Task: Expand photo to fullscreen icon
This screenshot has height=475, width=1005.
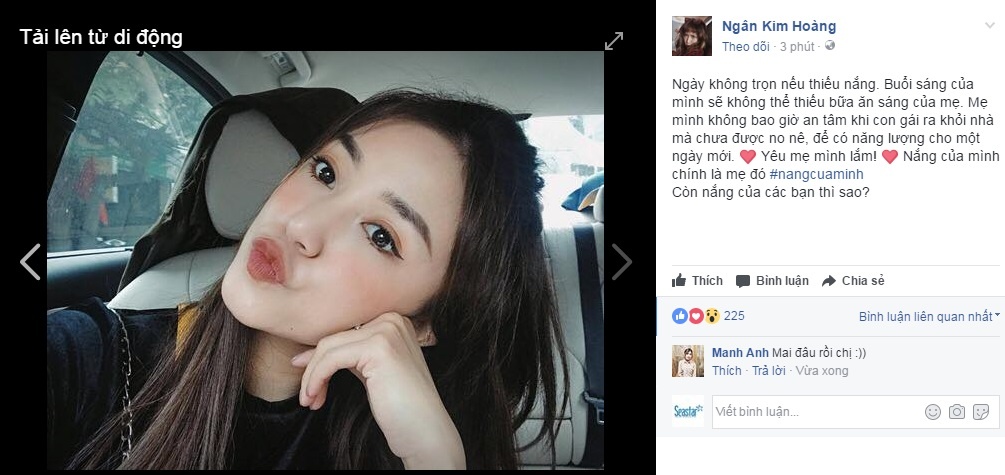Action: 613,41
